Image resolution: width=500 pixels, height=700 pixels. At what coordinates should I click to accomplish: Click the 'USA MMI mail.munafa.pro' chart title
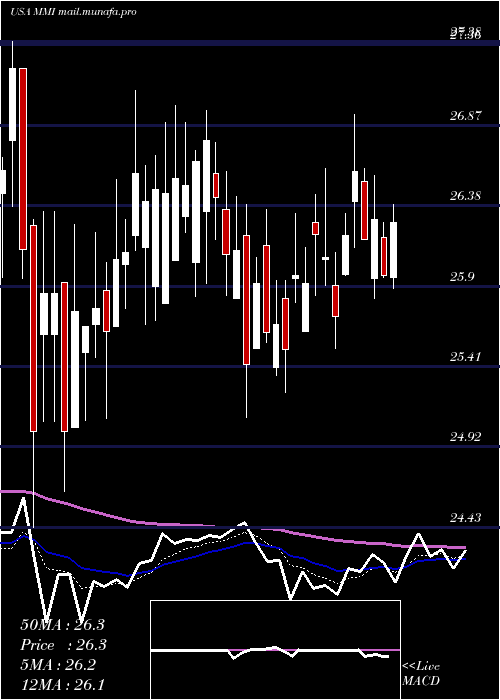coord(73,12)
